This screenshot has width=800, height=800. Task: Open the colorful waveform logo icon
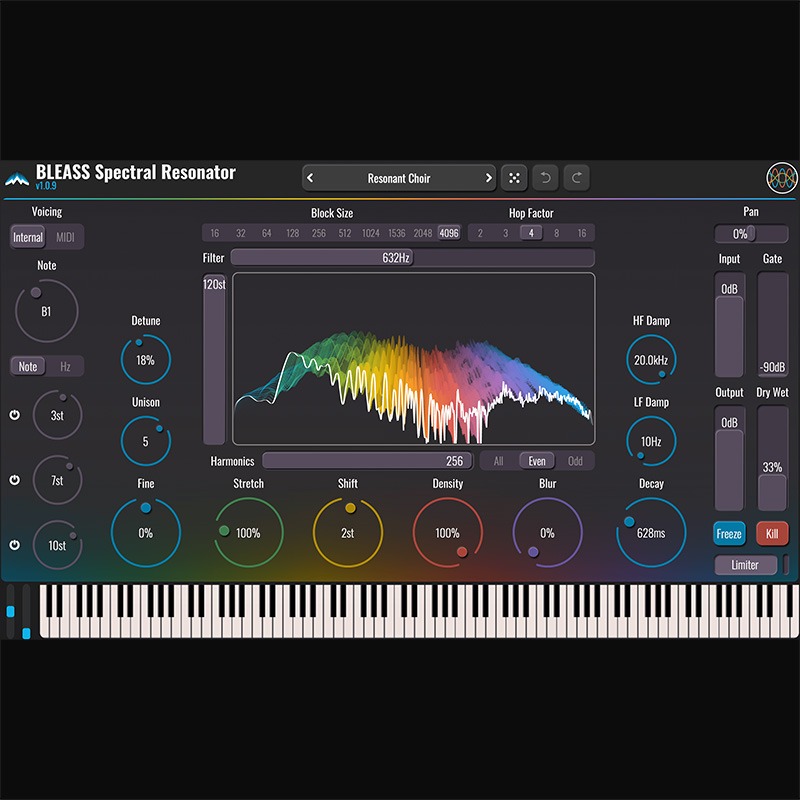click(782, 178)
